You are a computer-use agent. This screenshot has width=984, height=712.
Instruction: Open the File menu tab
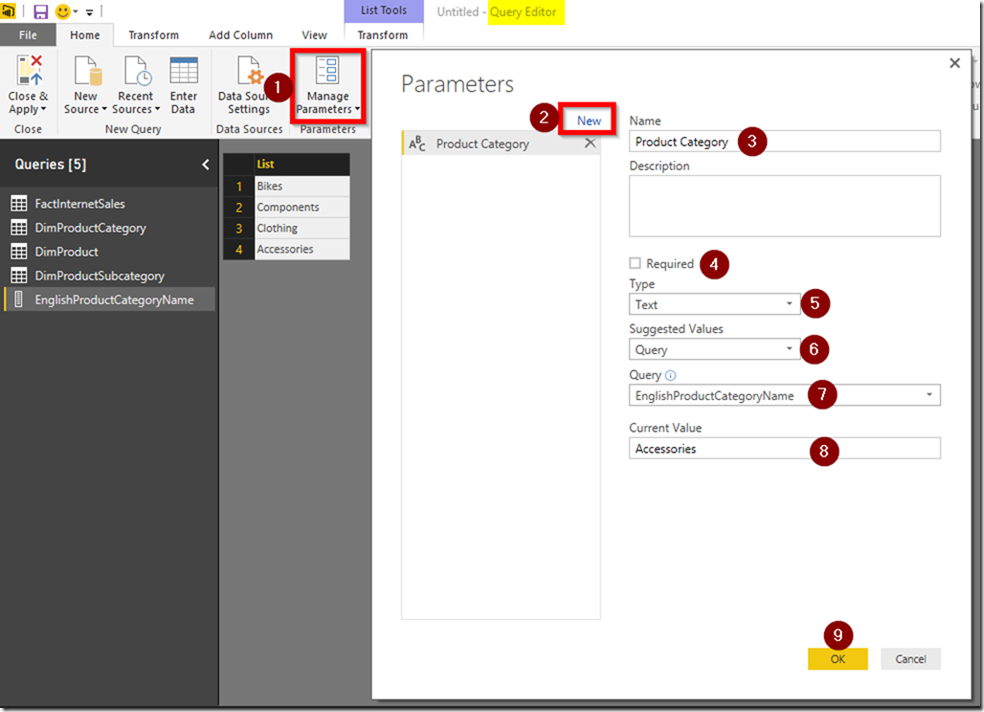(28, 35)
